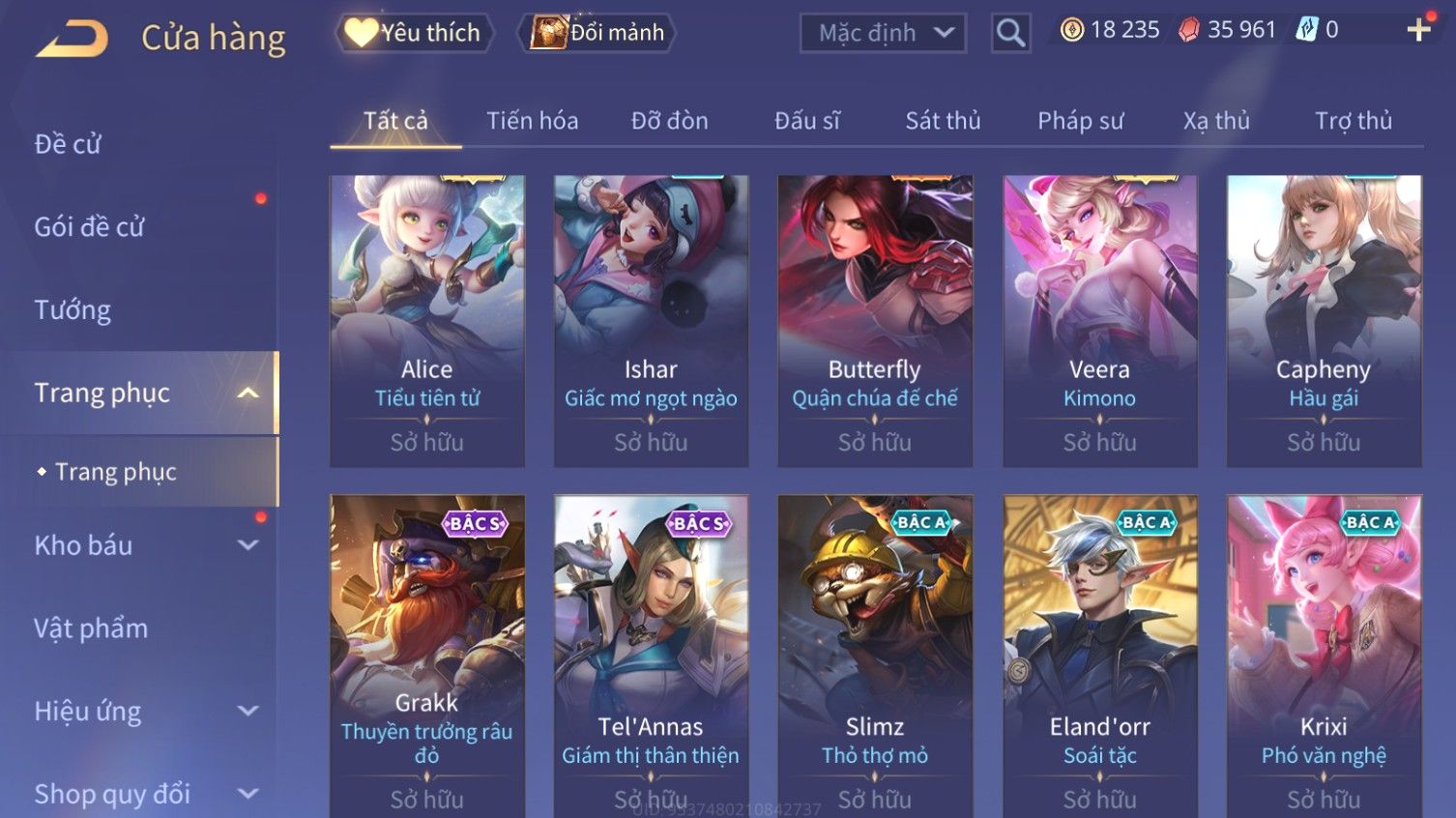Viewport: 1456px width, 818px height.
Task: Open the Mặc định sort dropdown
Action: click(883, 33)
